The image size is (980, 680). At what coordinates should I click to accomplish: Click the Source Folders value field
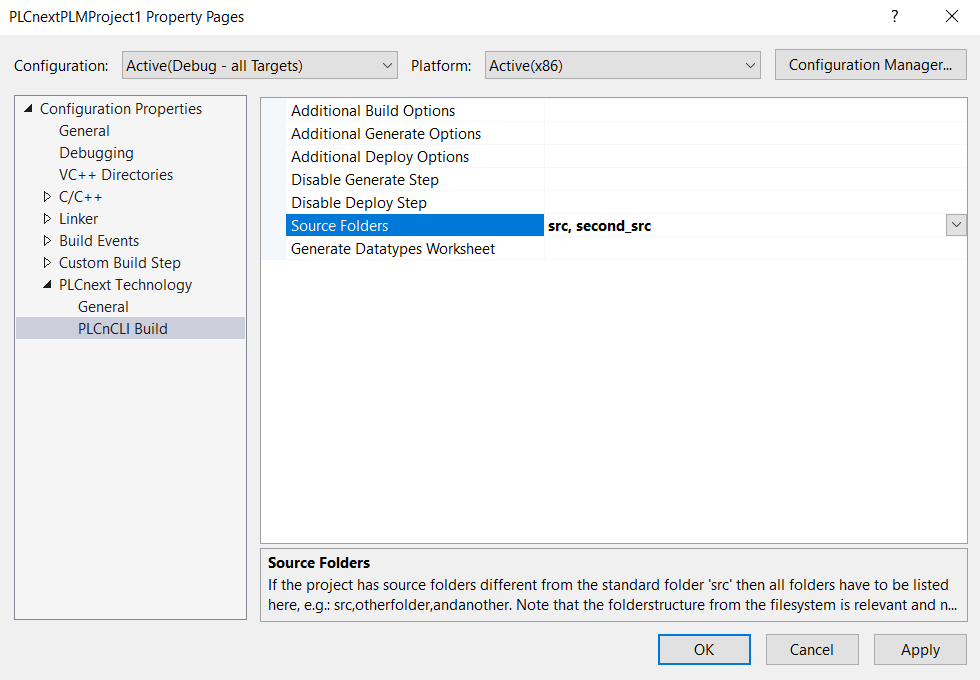point(740,226)
